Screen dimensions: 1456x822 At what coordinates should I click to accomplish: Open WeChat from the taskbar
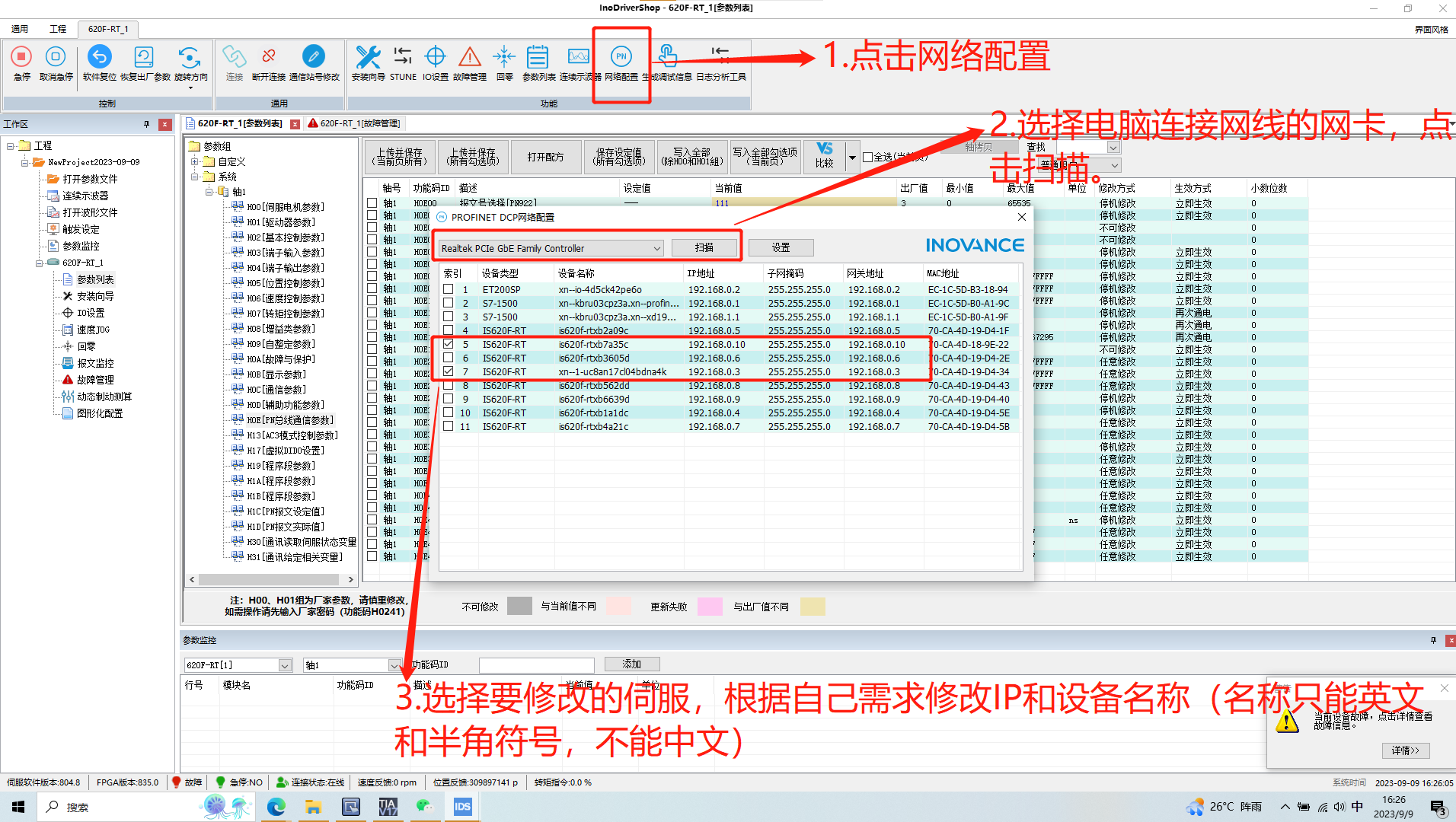[425, 807]
